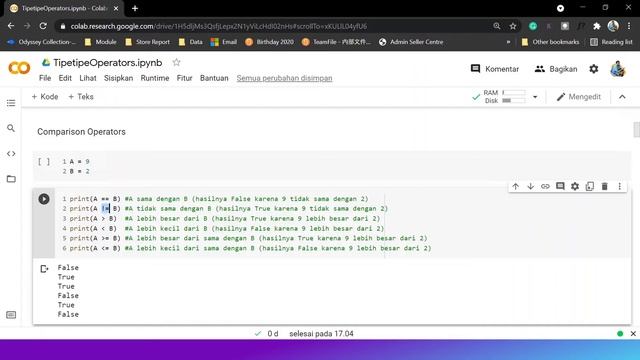Close the TipetipeOperators browser tab
The image size is (640, 360).
click(116, 8)
